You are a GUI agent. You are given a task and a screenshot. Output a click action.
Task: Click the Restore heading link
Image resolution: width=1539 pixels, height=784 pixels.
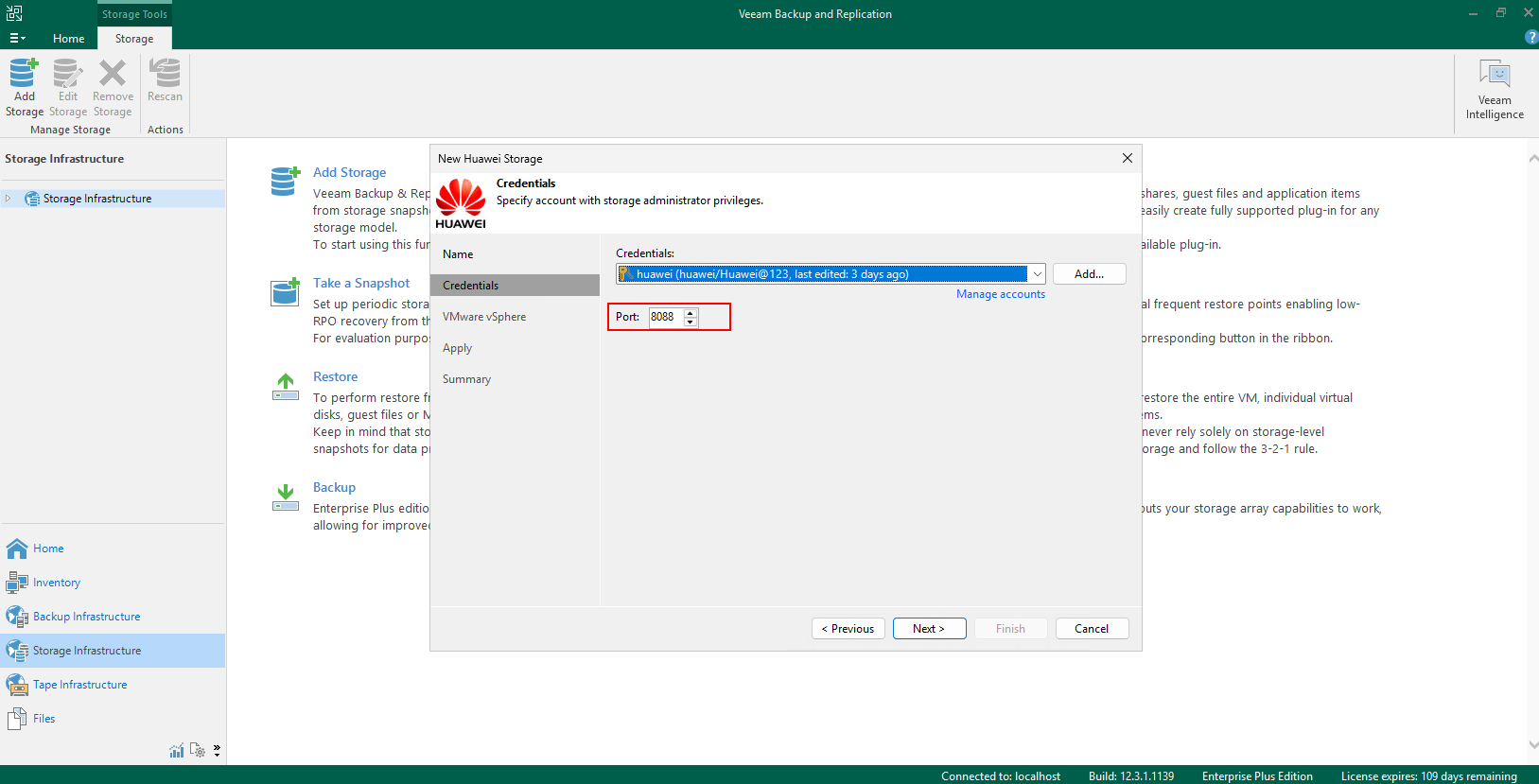(x=335, y=376)
